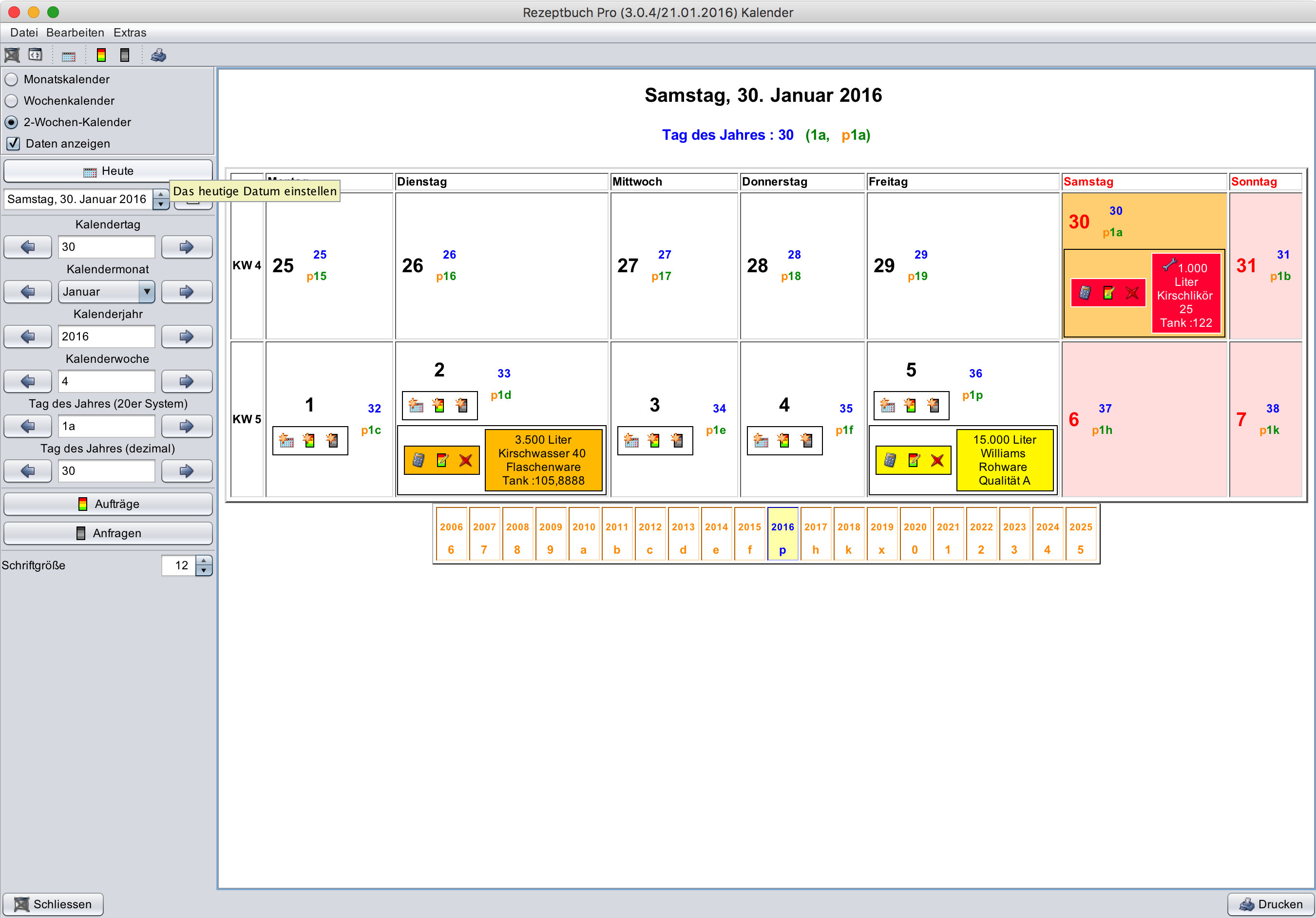1316x918 pixels.
Task: Click the date field's up stepper arrow
Action: [161, 195]
